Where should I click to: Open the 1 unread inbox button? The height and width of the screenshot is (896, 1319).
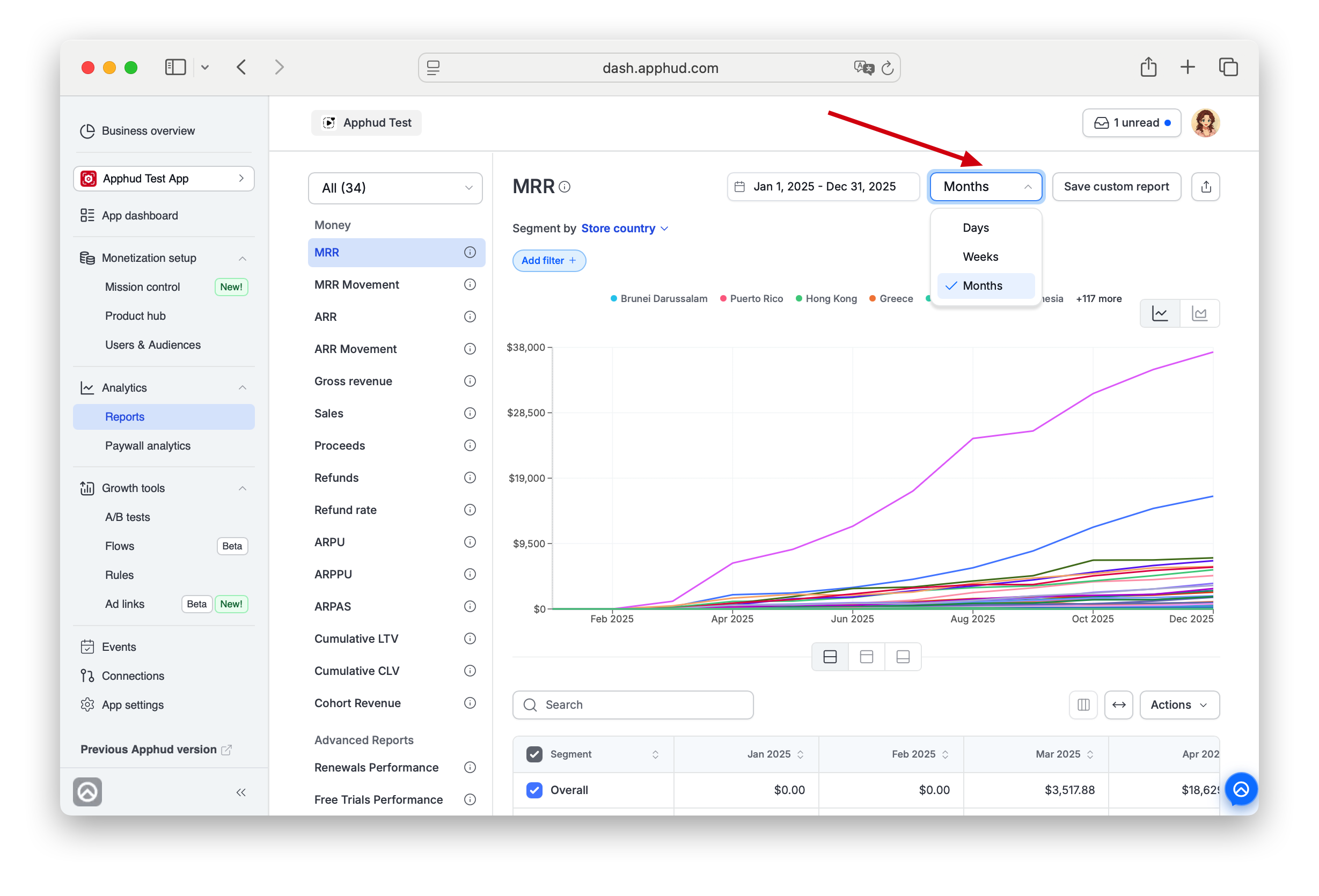1131,123
